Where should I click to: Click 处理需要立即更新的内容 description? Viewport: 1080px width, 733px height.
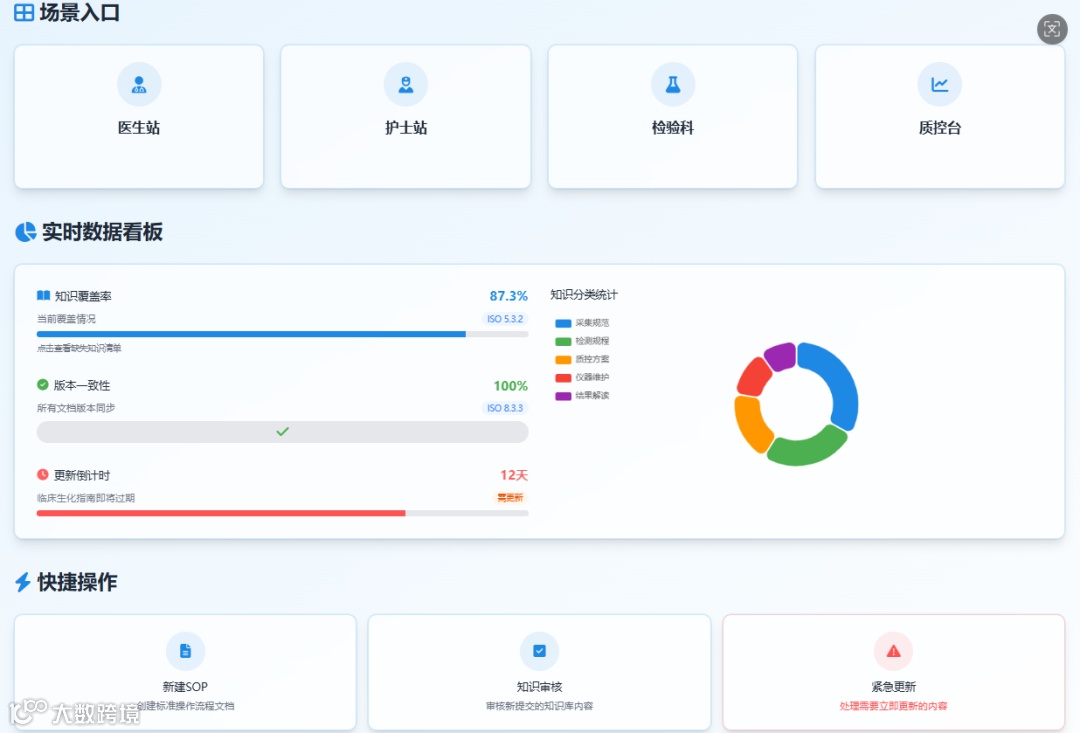pyautogui.click(x=893, y=706)
